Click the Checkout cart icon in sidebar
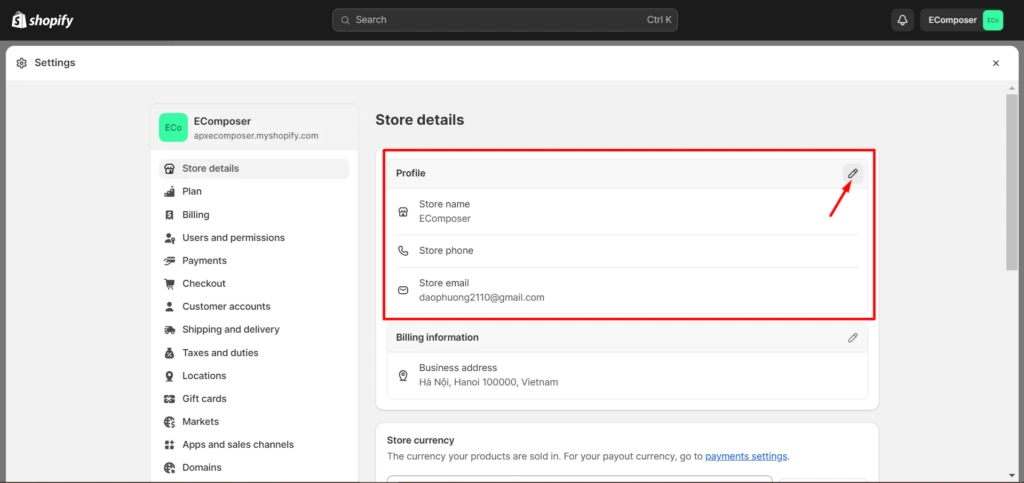 tap(170, 284)
